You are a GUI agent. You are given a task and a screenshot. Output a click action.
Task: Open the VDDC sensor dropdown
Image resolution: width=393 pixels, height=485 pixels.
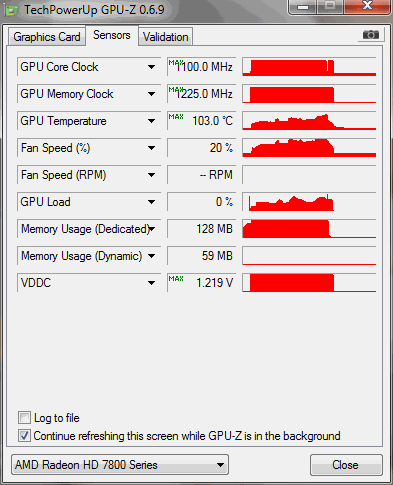(x=151, y=283)
